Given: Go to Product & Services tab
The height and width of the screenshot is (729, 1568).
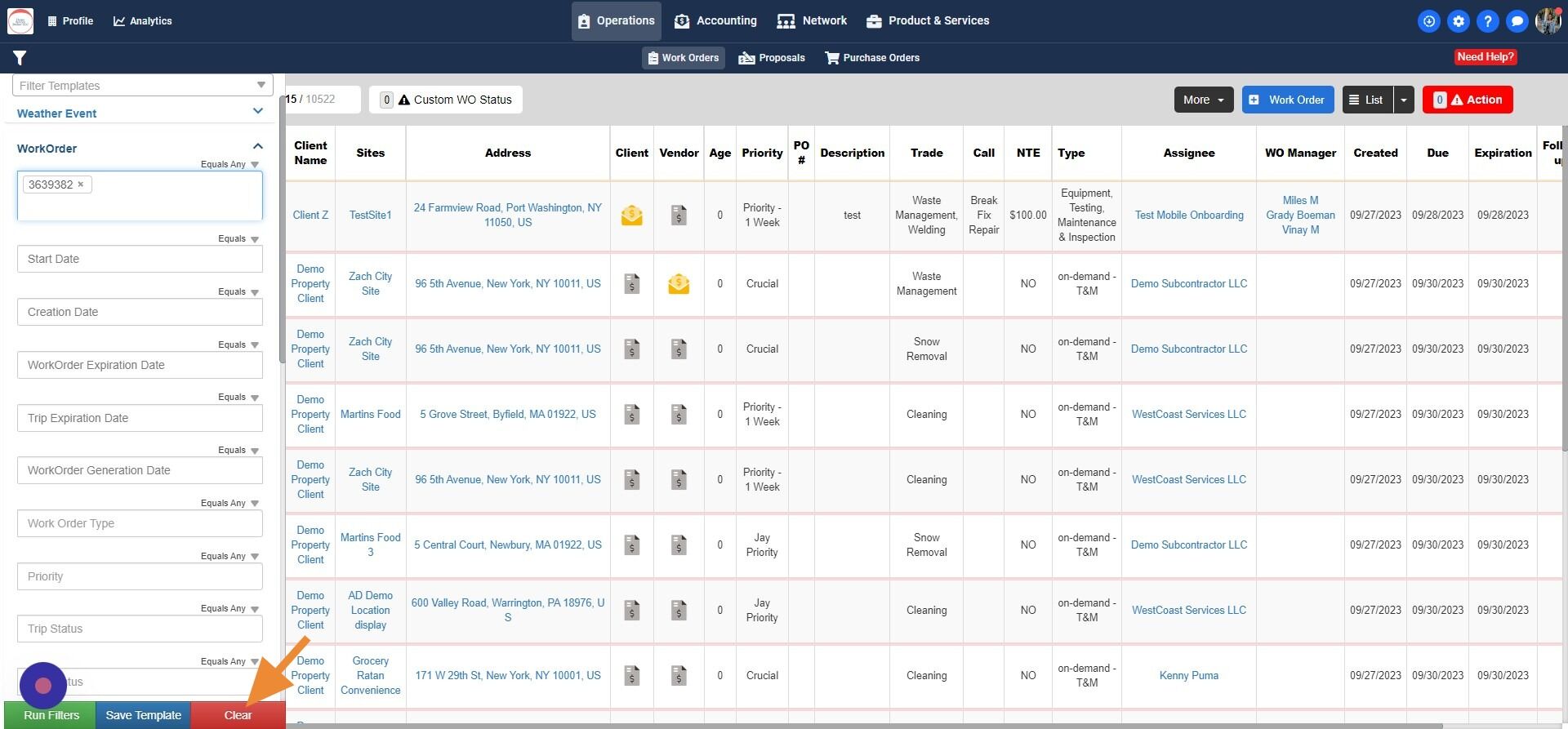Looking at the screenshot, I should (928, 21).
